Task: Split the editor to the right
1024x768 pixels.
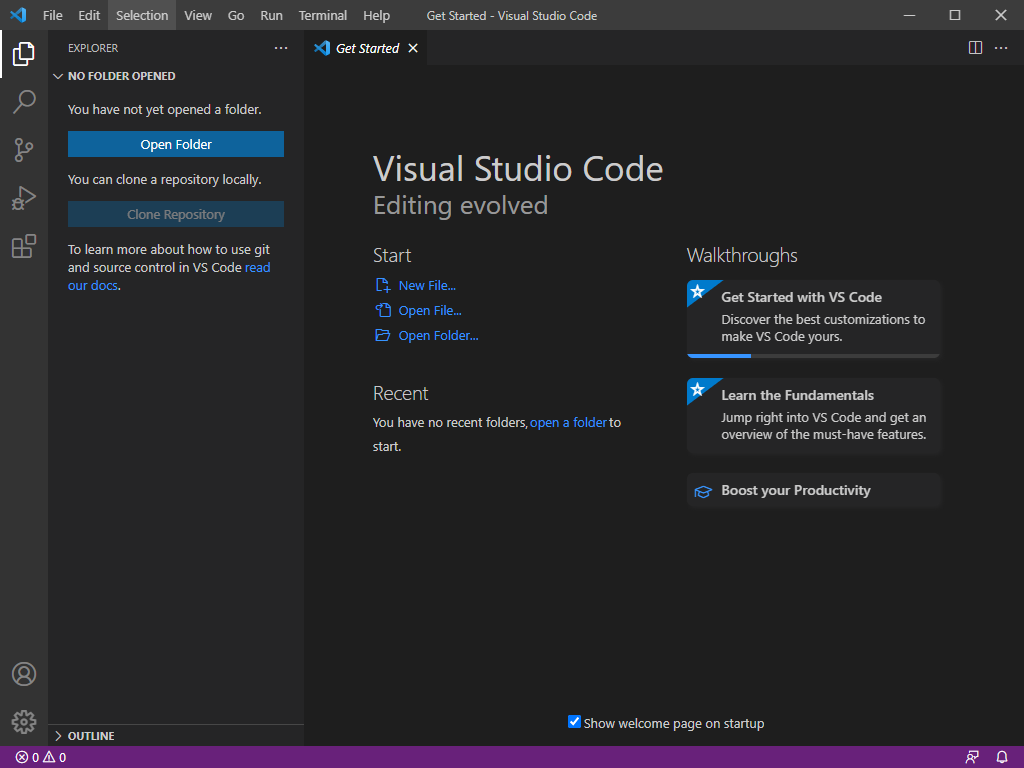Action: [975, 48]
